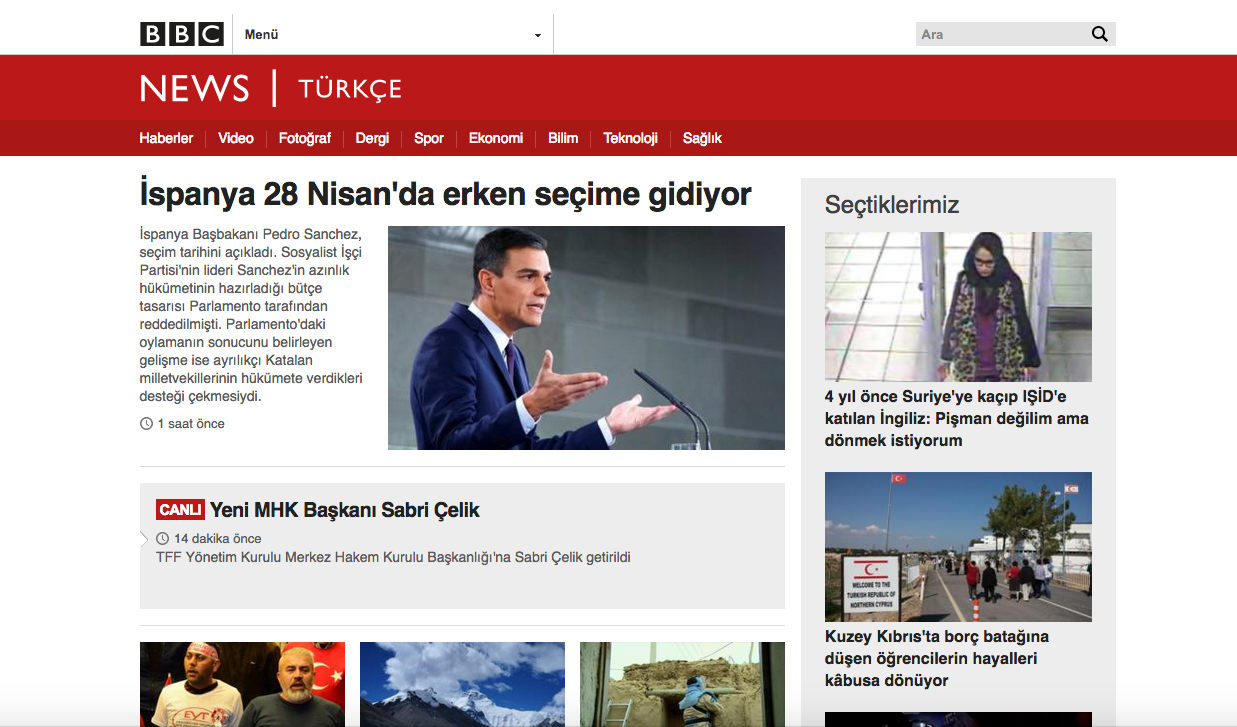Open the İspanya early election headline
1237x727 pixels.
point(444,194)
